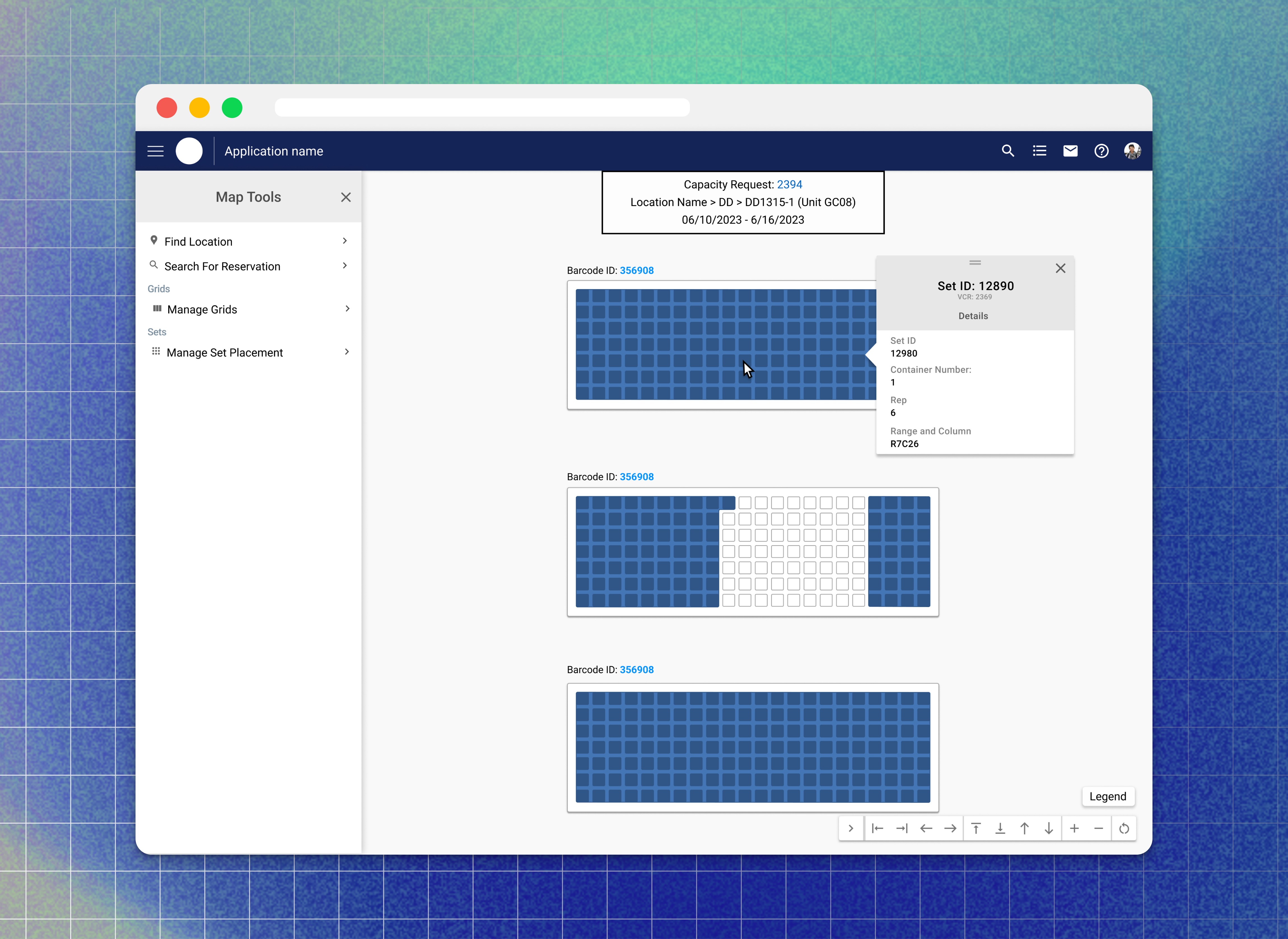Image resolution: width=1288 pixels, height=939 pixels.
Task: Click the zoom in plus button
Action: point(1074,829)
